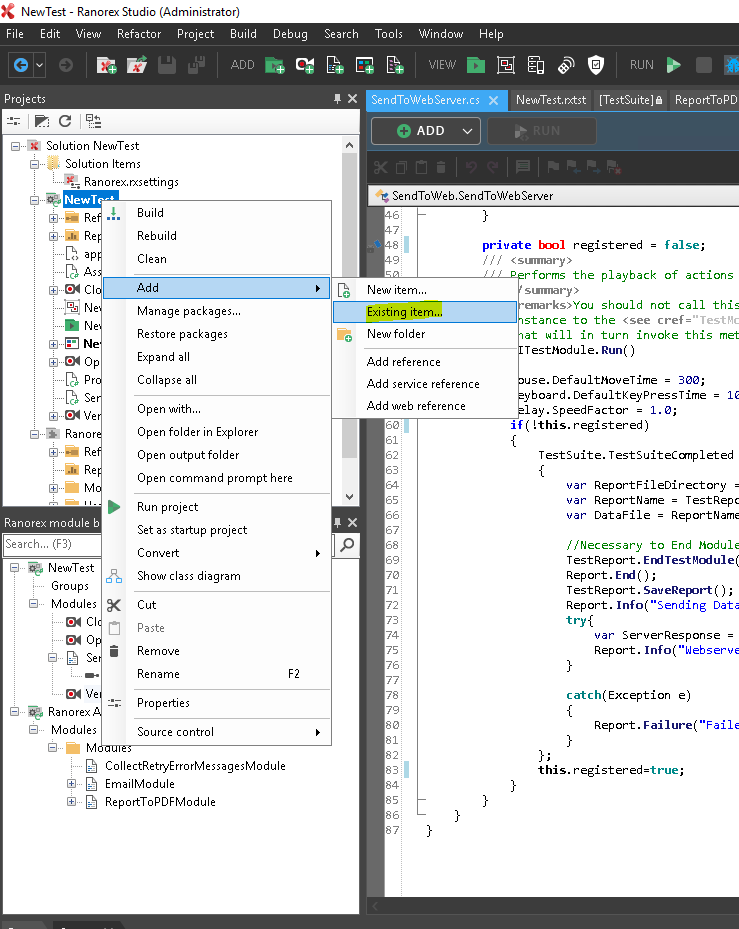The image size is (739, 929).
Task: Select CollectRetryErrorMessagesModule in module tree
Action: pos(195,766)
